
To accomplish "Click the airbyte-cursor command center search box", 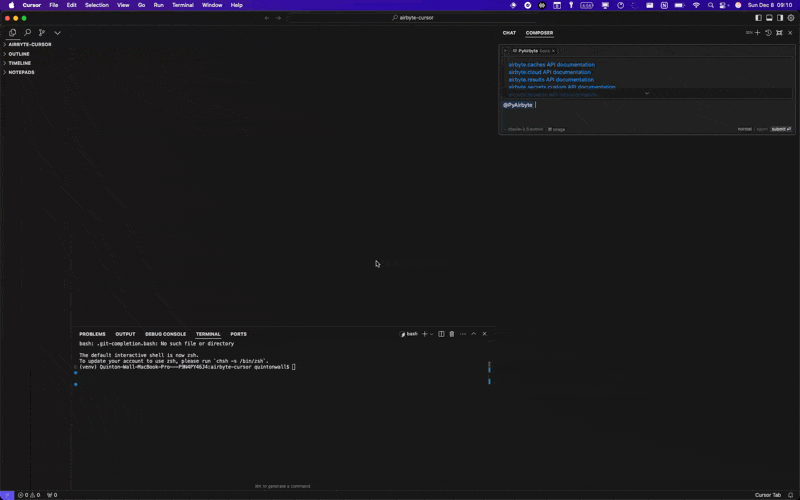I will (412, 18).
